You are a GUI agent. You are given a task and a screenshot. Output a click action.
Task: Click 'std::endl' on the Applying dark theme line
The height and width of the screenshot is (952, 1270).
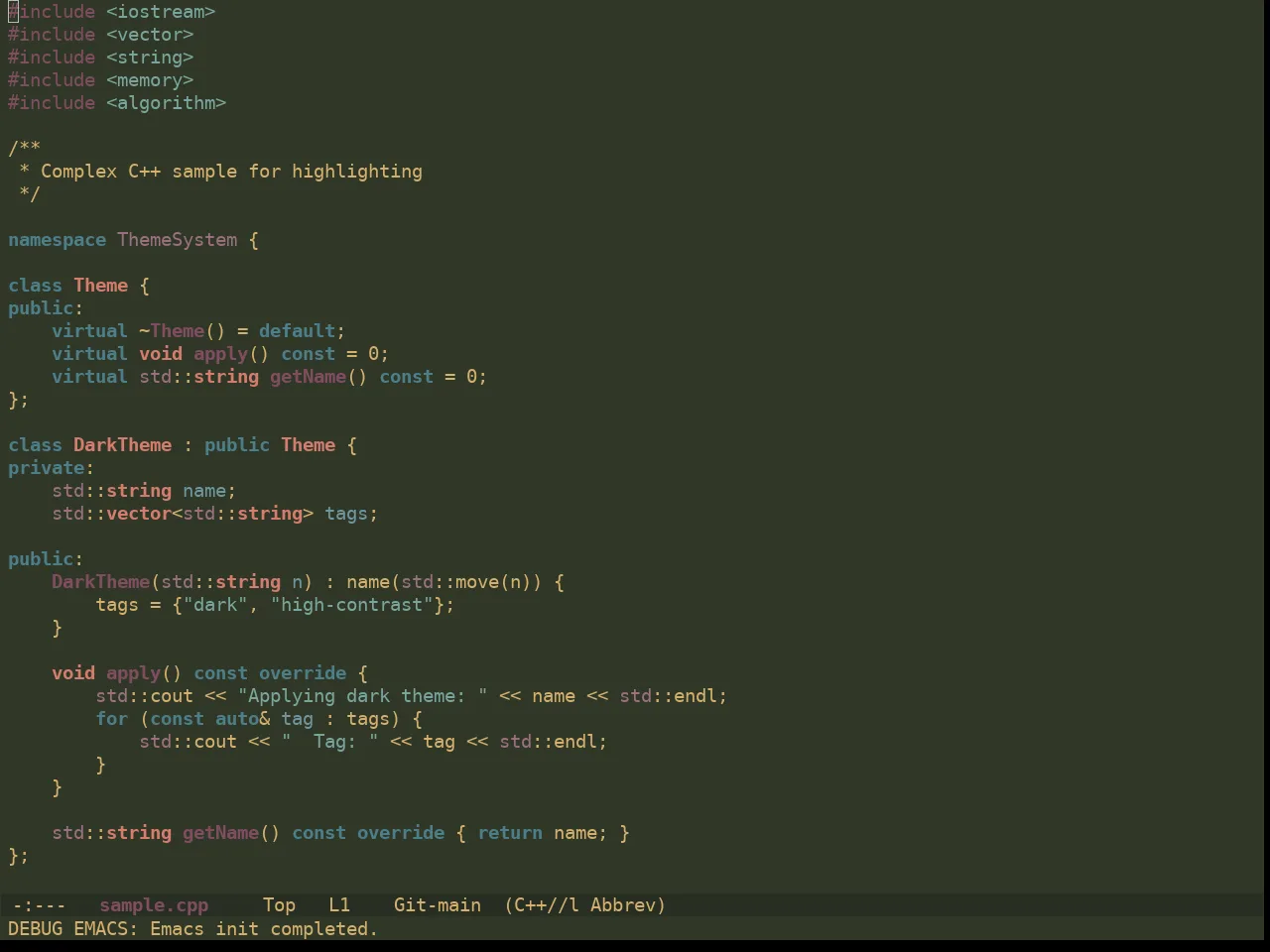pyautogui.click(x=669, y=696)
